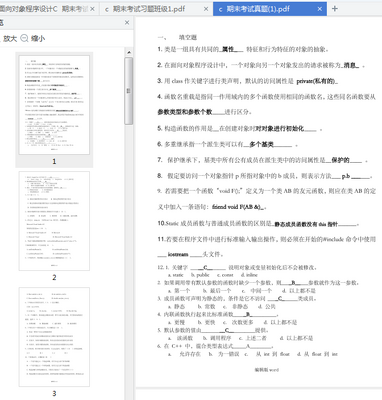Close the 期末考试真题(1).pdf tab
The image size is (382, 400).
pos(319,9)
